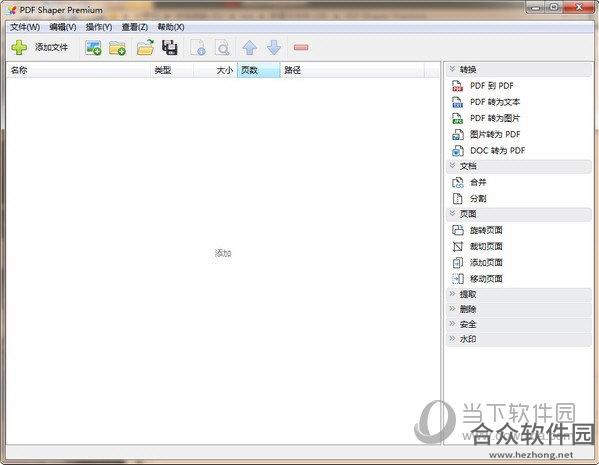Viewport: 599px width, 465px height.
Task: Click the red remove minus icon
Action: tap(301, 47)
